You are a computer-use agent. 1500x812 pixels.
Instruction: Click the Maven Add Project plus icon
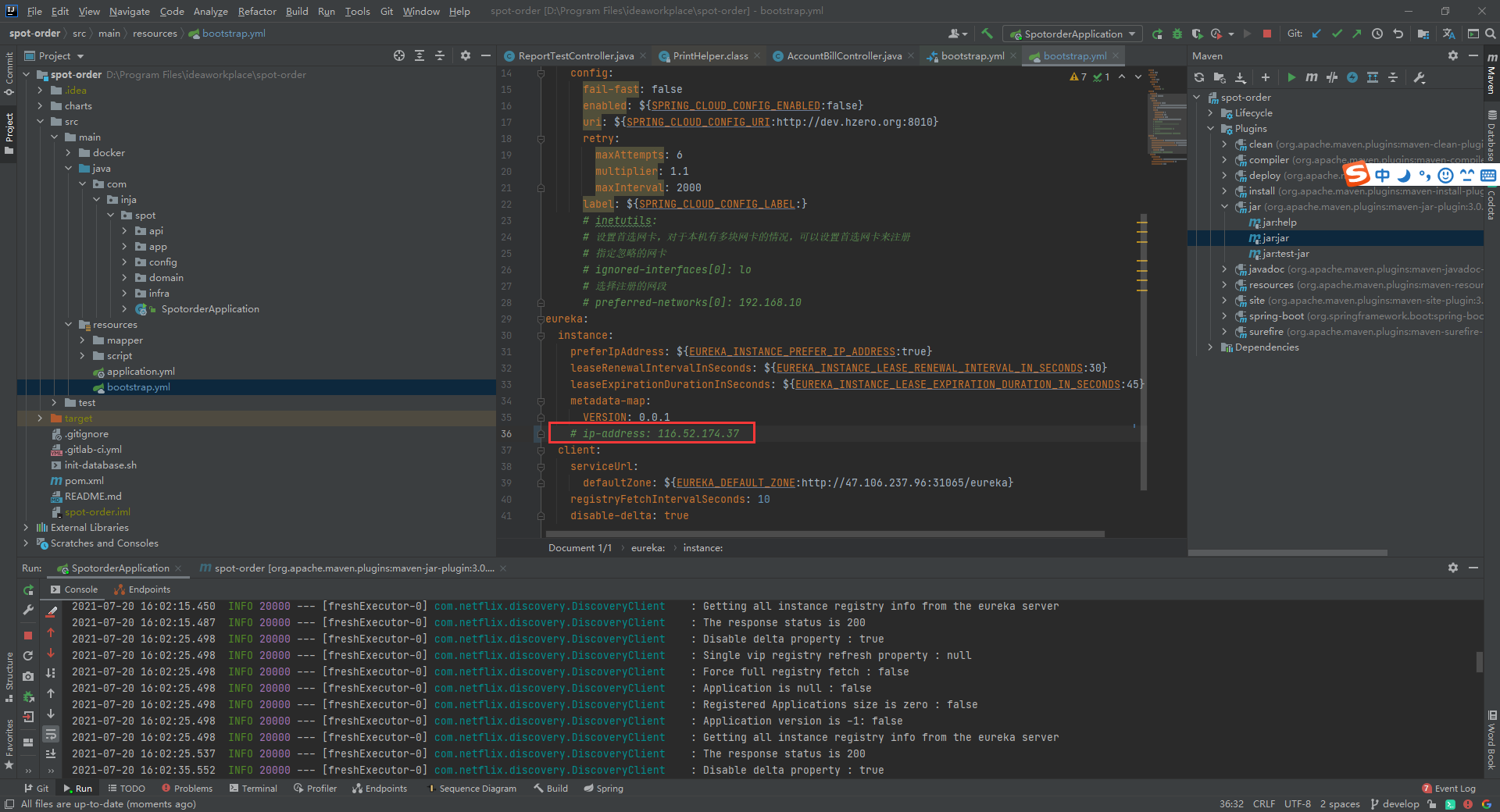[x=1266, y=77]
